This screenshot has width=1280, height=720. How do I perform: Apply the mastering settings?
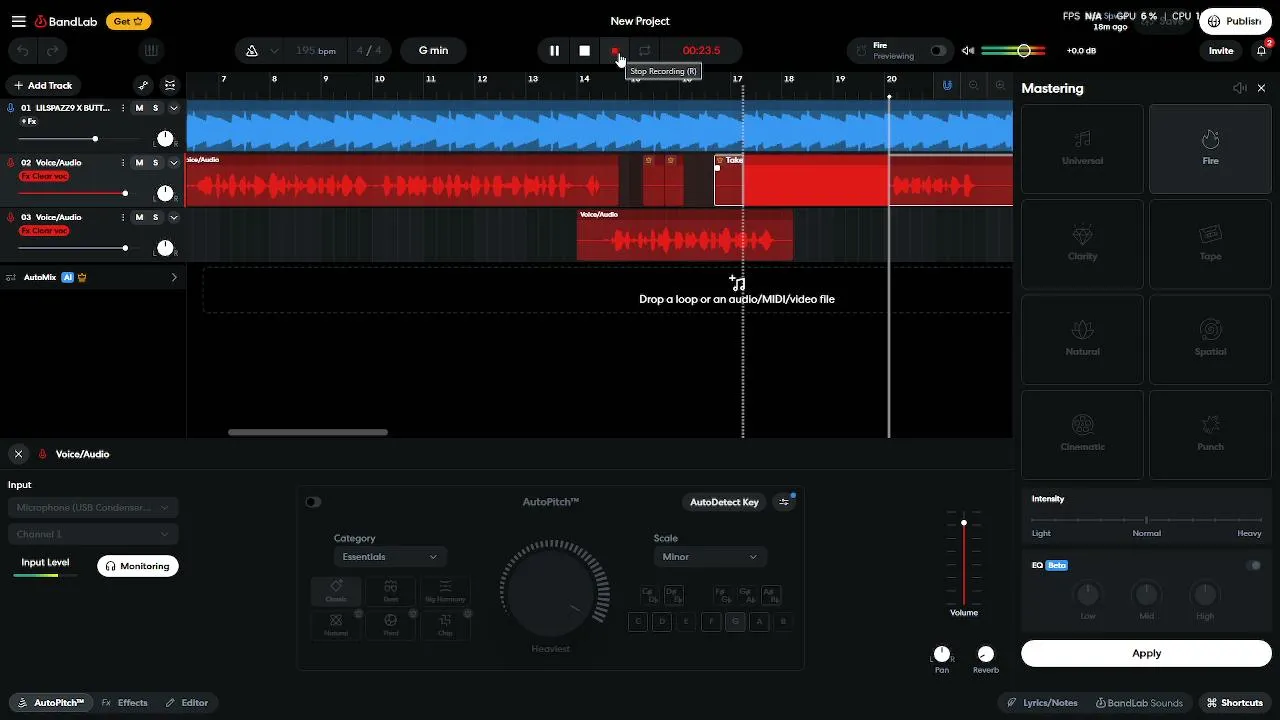click(1146, 653)
